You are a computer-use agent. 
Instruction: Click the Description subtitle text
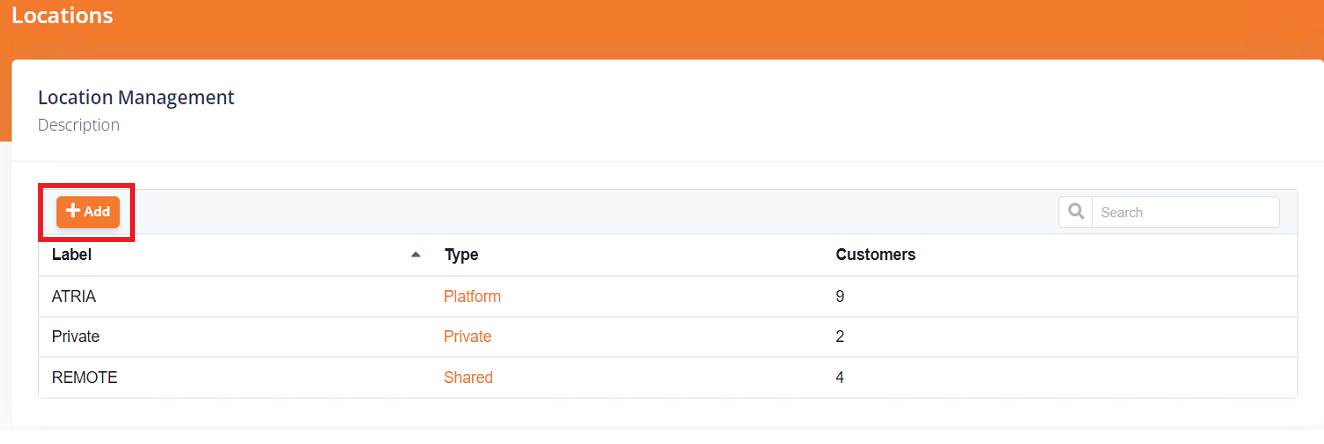[79, 126]
